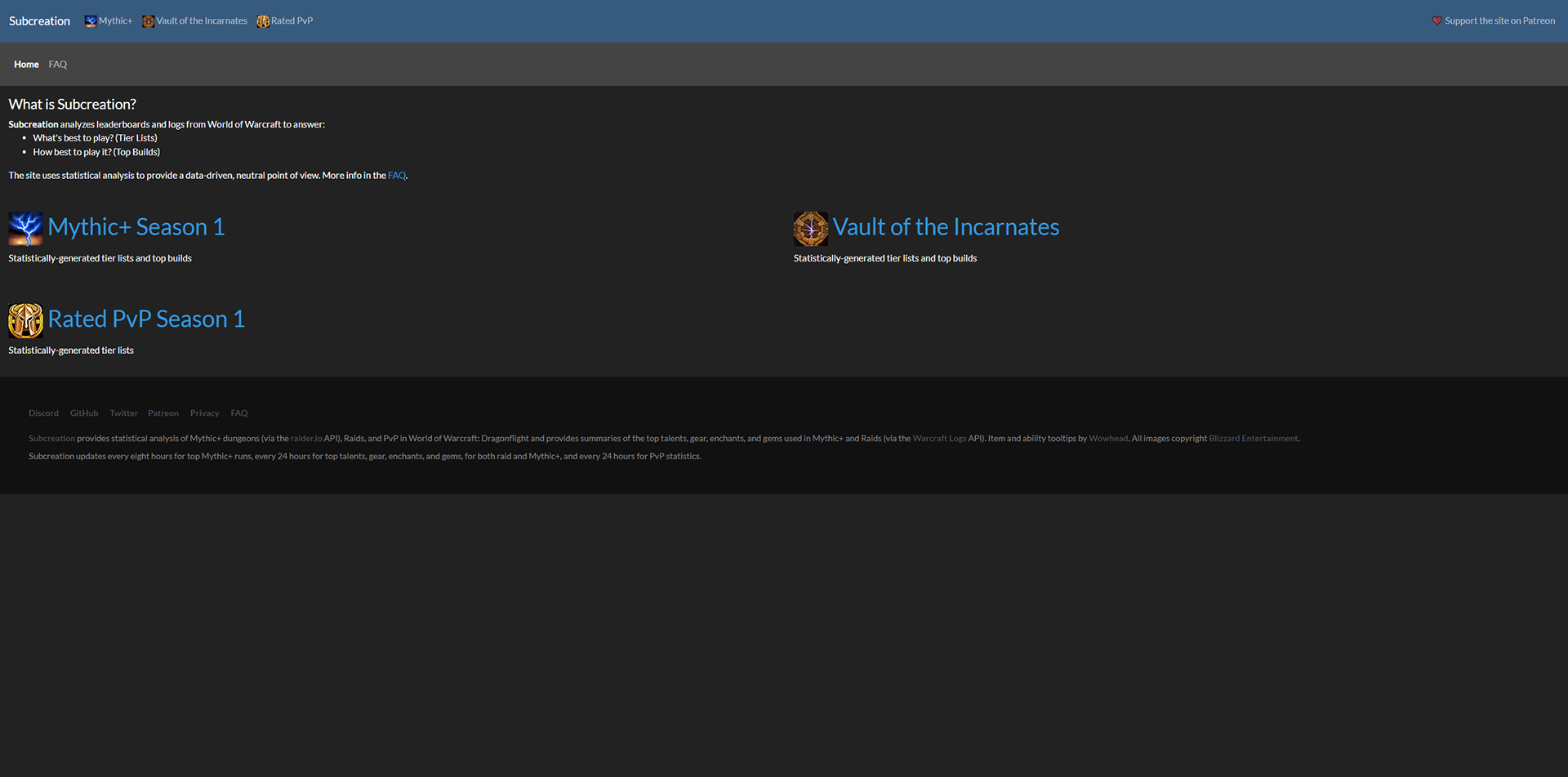Click the Patreon footer link
This screenshot has width=1568, height=777.
pos(163,413)
